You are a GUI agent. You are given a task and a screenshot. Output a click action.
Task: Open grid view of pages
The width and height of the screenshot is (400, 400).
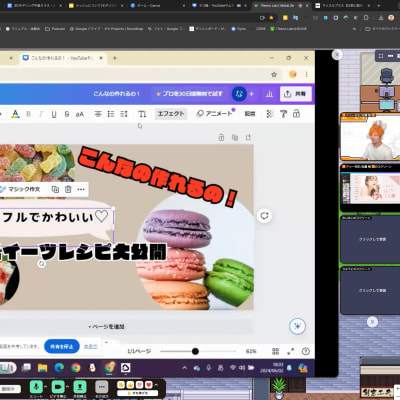coord(276,351)
